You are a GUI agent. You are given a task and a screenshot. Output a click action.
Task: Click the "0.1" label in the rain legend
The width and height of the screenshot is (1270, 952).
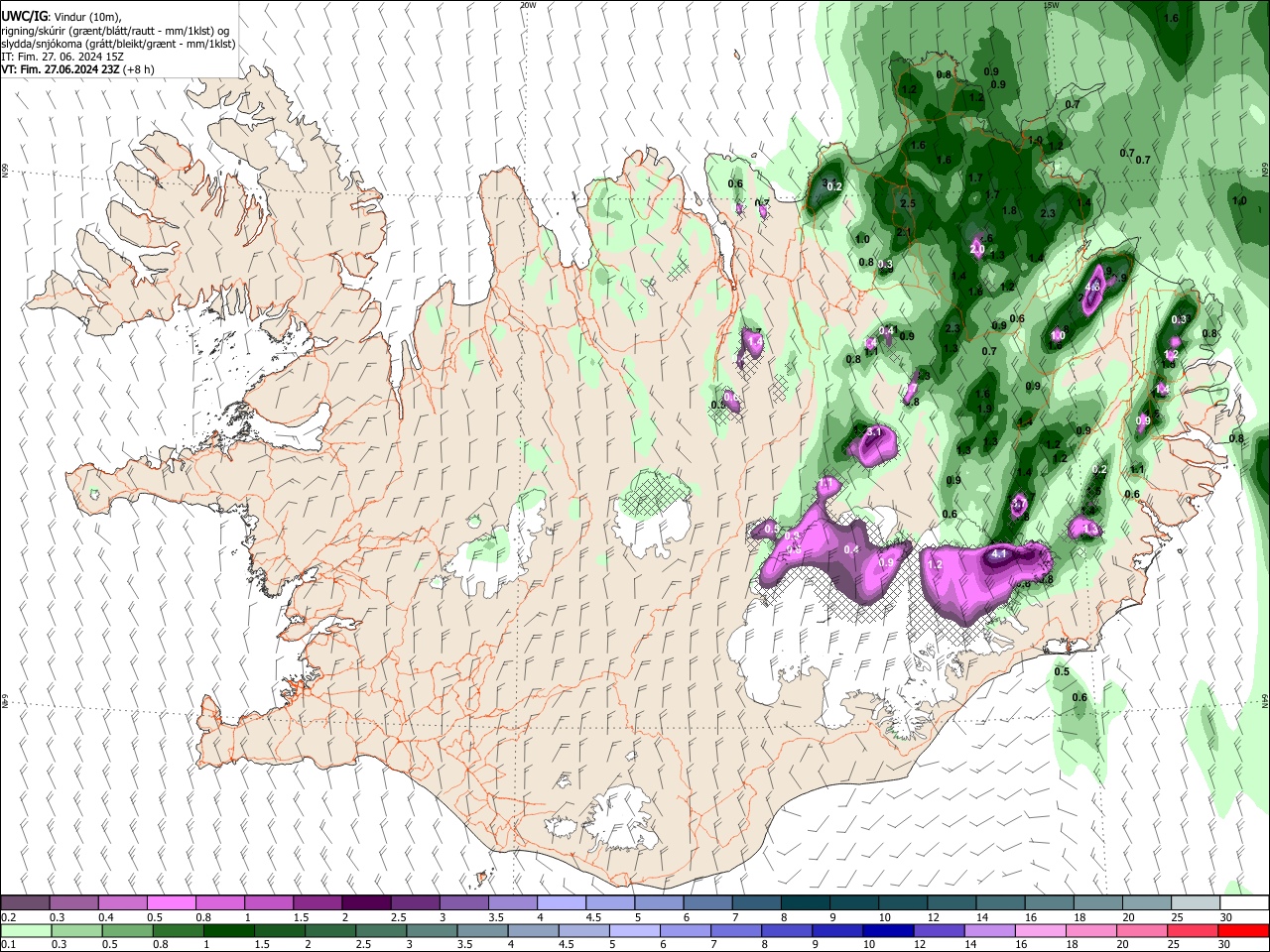point(9,945)
